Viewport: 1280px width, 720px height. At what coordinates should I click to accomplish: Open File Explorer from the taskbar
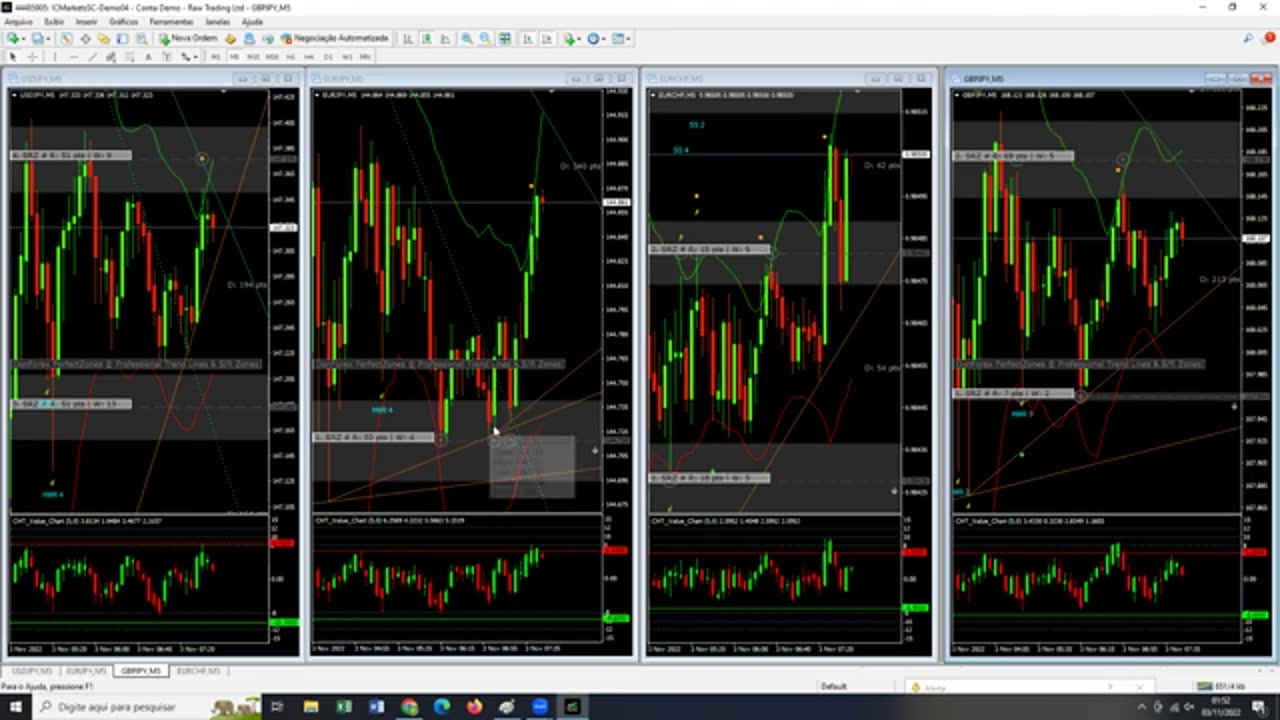(x=311, y=707)
